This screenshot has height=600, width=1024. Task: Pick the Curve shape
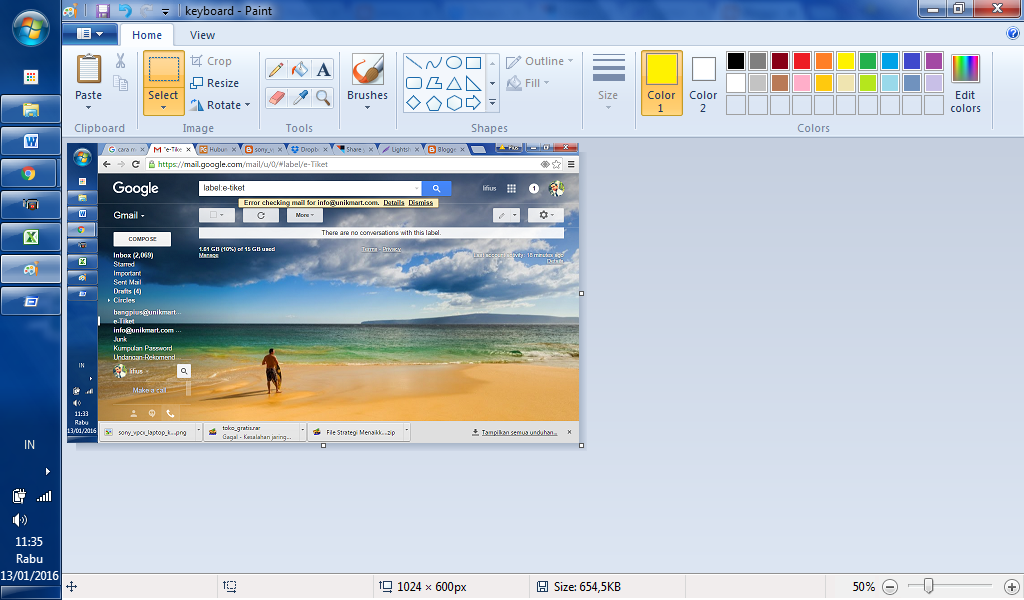(x=434, y=63)
